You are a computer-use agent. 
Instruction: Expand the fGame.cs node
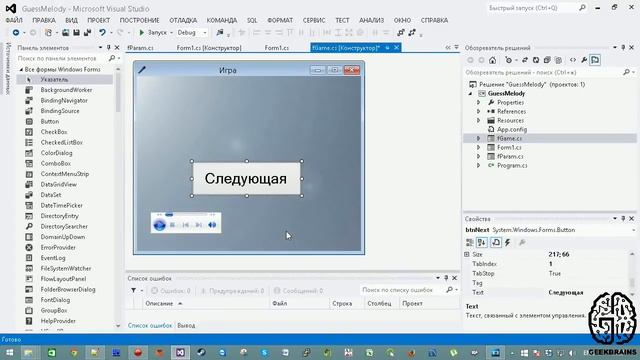pos(478,138)
